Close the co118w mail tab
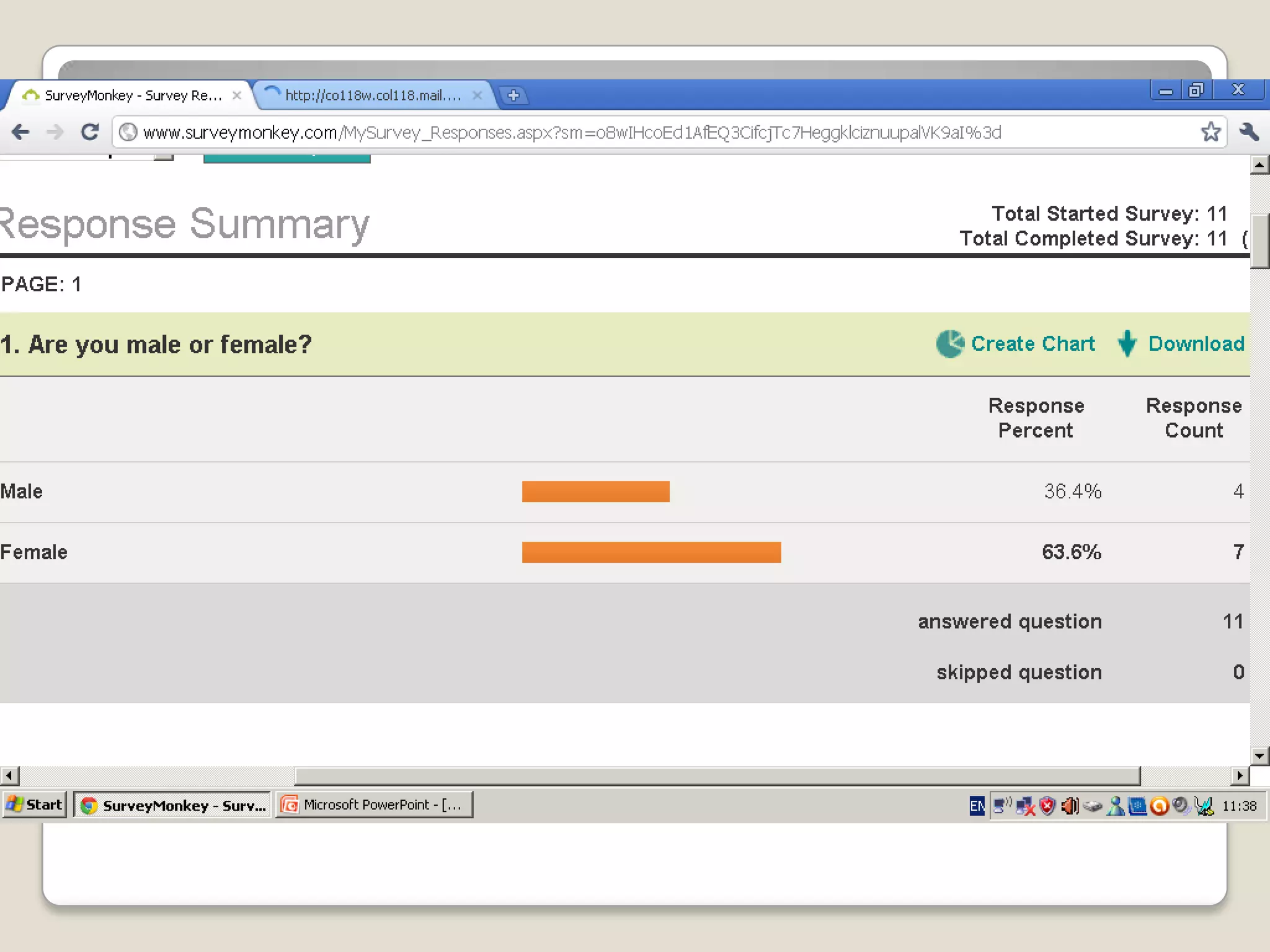This screenshot has width=1270, height=952. 477,95
